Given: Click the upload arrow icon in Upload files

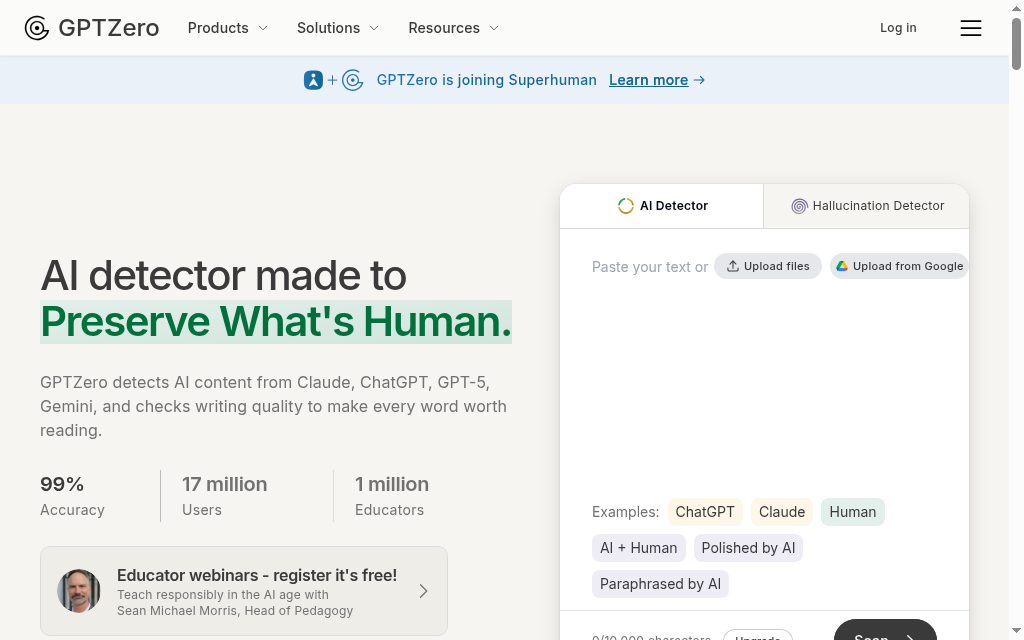Looking at the screenshot, I should click(733, 266).
